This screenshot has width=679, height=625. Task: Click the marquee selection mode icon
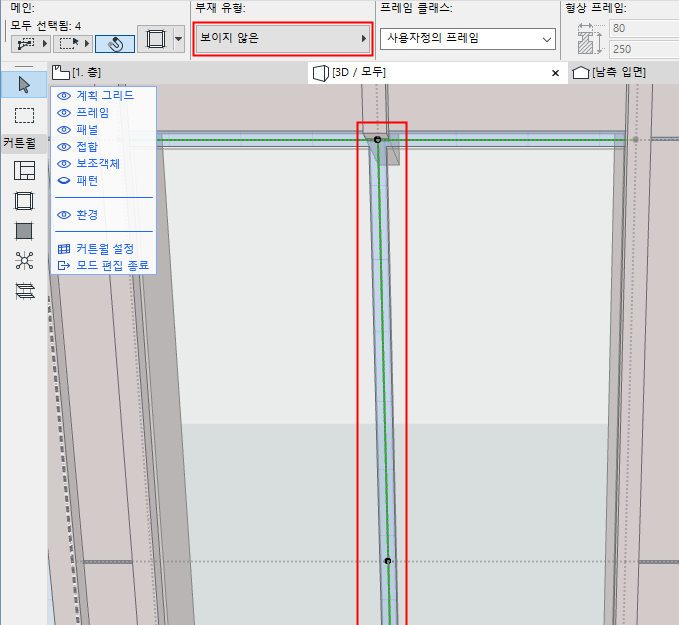coord(69,44)
